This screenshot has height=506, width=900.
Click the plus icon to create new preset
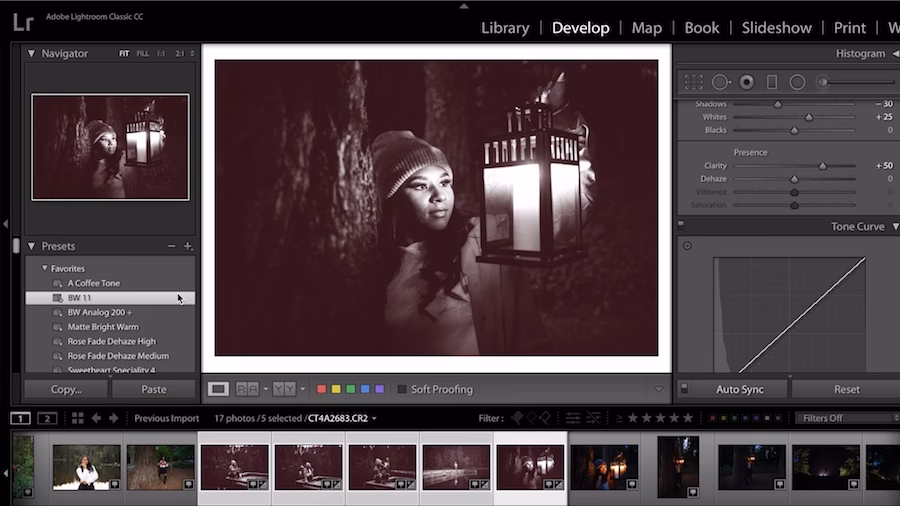pos(188,246)
